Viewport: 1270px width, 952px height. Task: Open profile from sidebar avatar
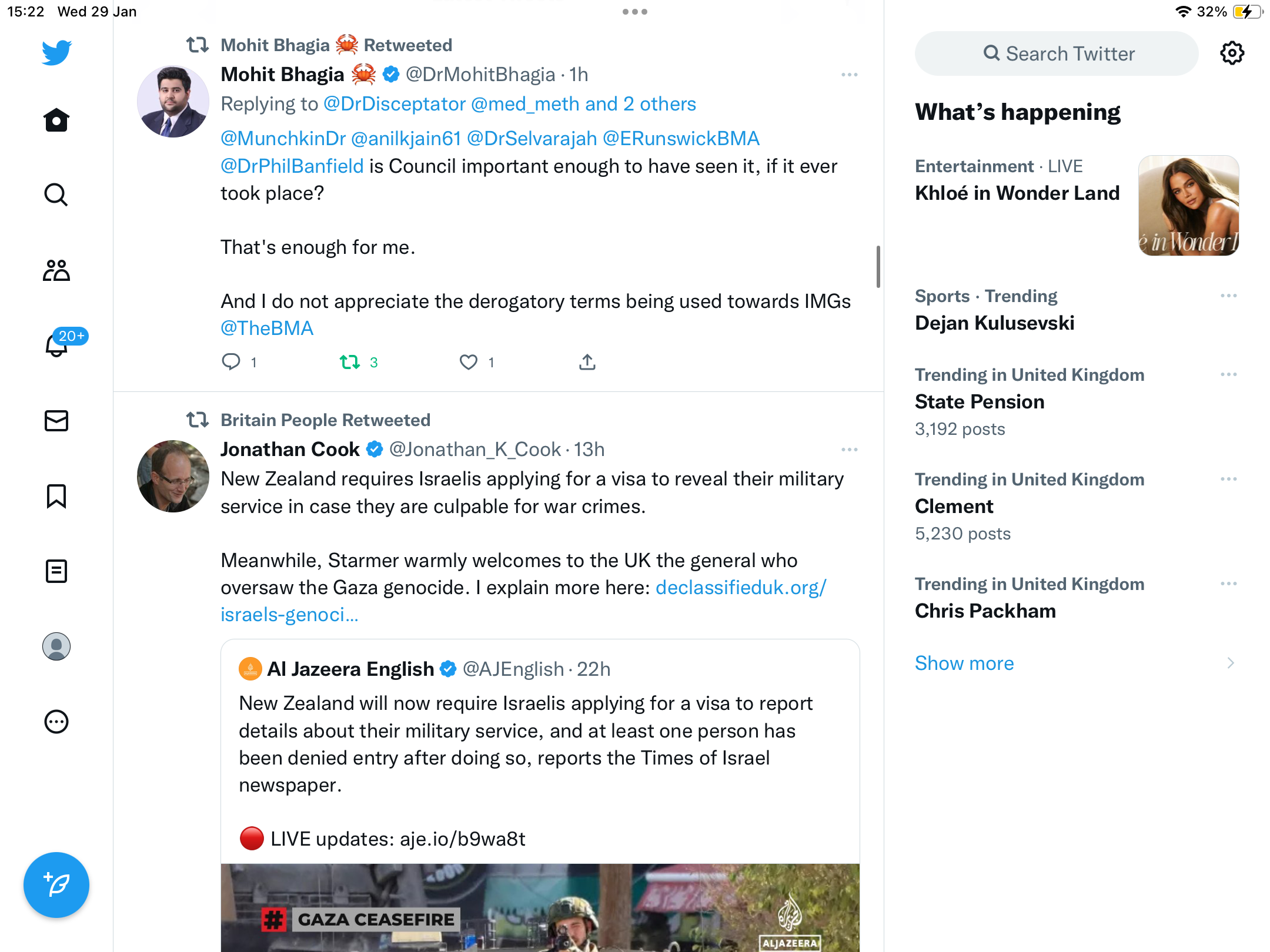coord(56,646)
